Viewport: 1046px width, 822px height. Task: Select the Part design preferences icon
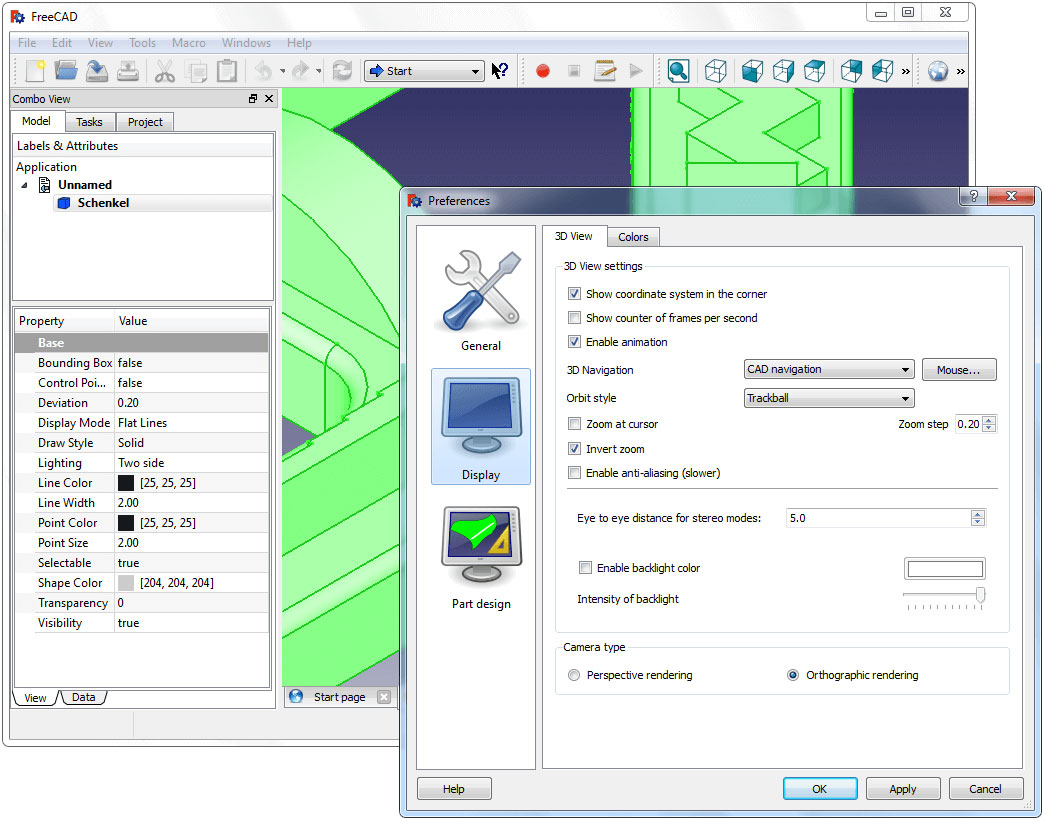481,558
